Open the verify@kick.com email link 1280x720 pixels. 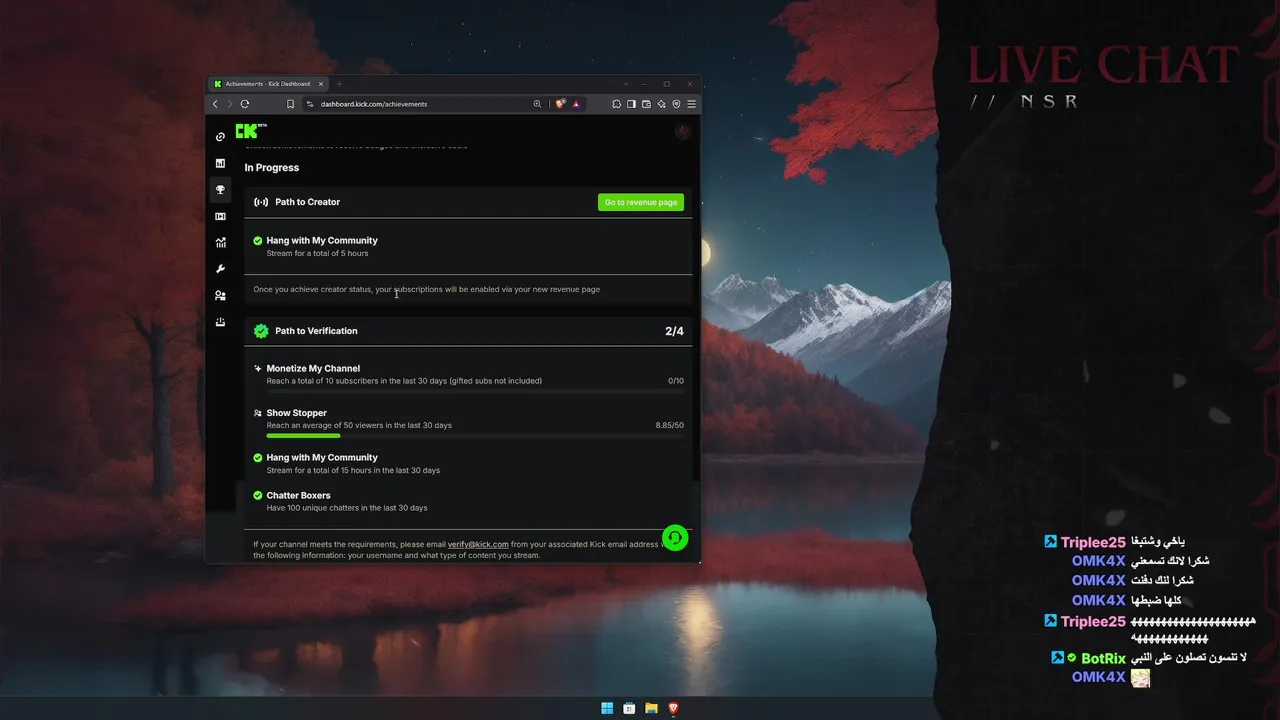[x=478, y=544]
